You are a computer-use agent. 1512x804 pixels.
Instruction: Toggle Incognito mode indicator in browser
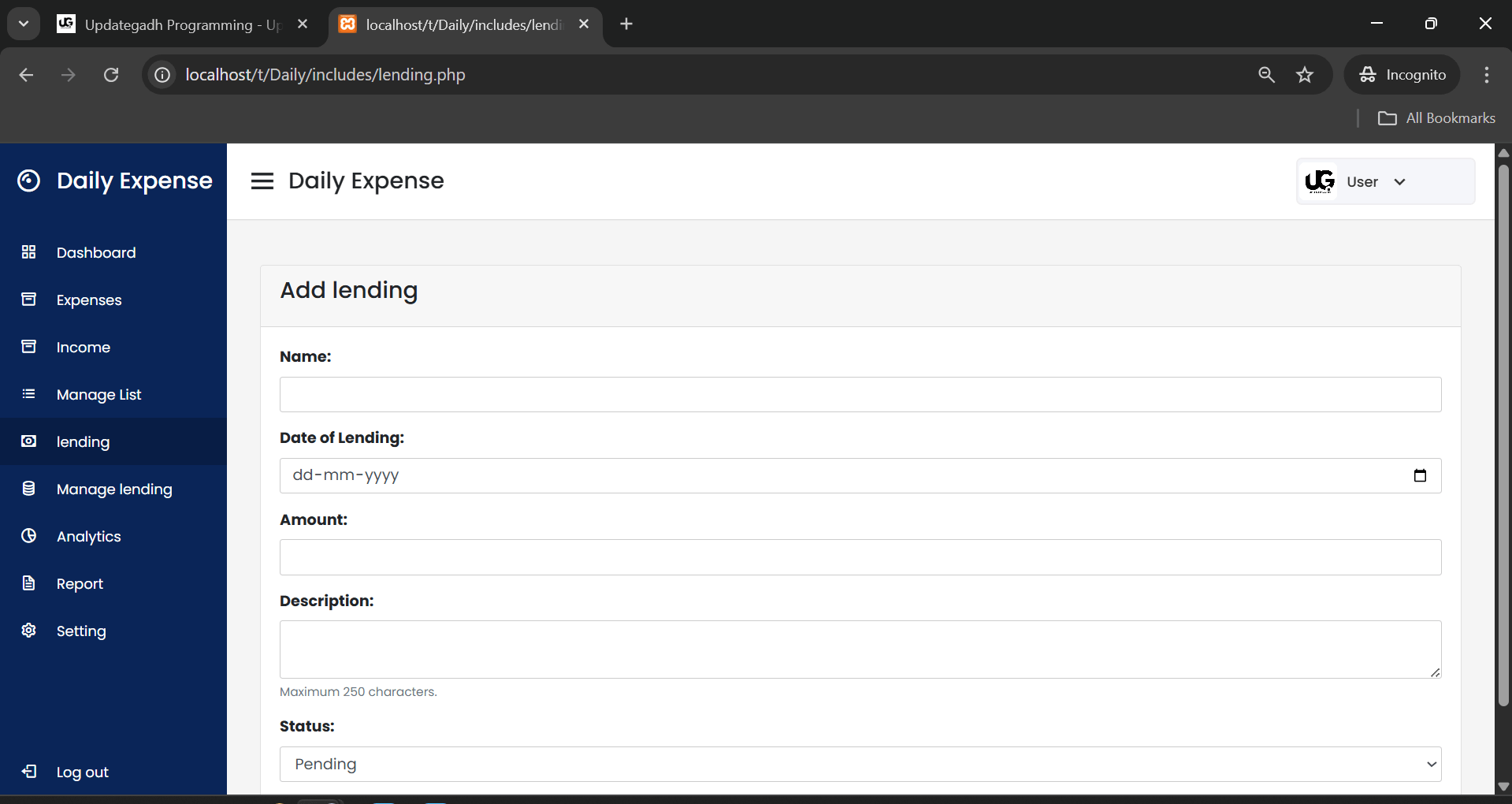pos(1403,74)
